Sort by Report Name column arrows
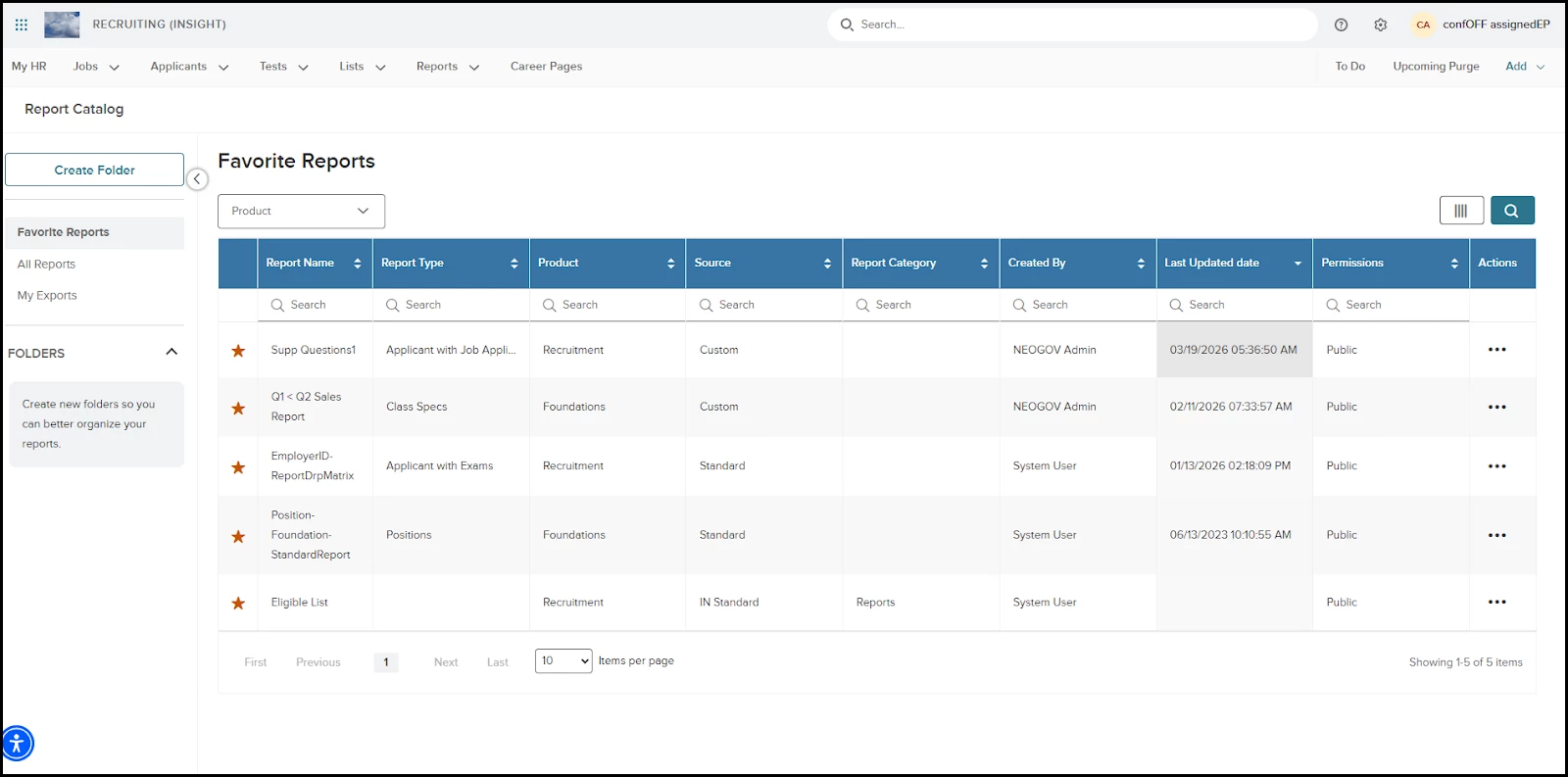The width and height of the screenshot is (1568, 777). pos(358,264)
